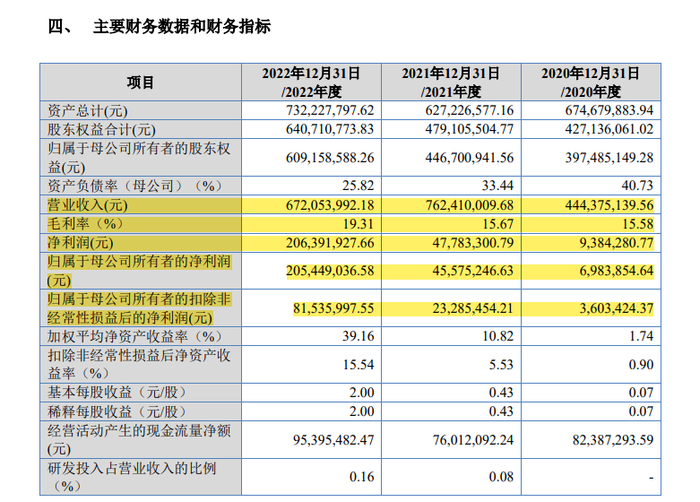Click value 3,603,424.37
Screen dimensions: 700x502
617,308
